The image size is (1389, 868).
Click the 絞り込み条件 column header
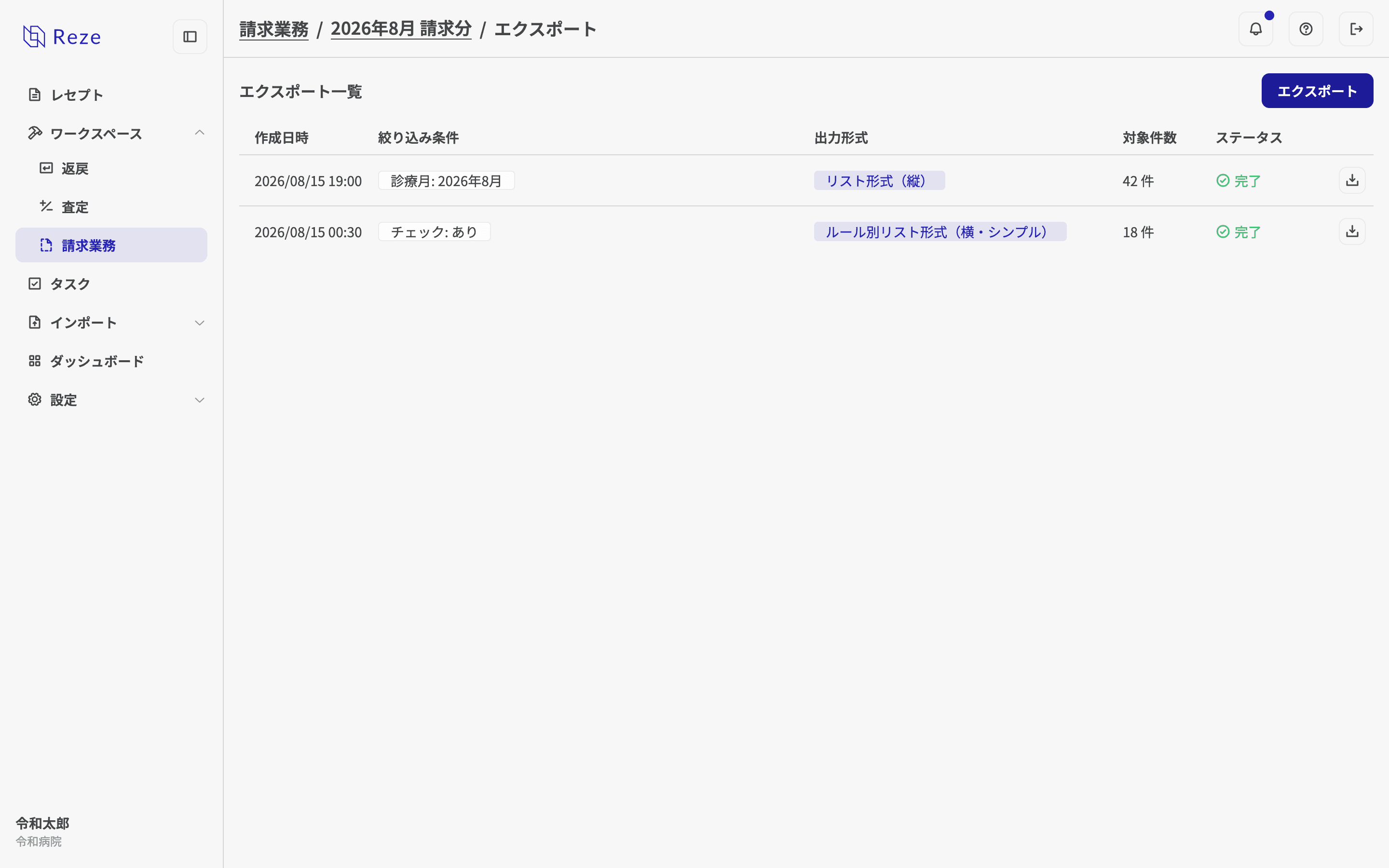tap(418, 138)
